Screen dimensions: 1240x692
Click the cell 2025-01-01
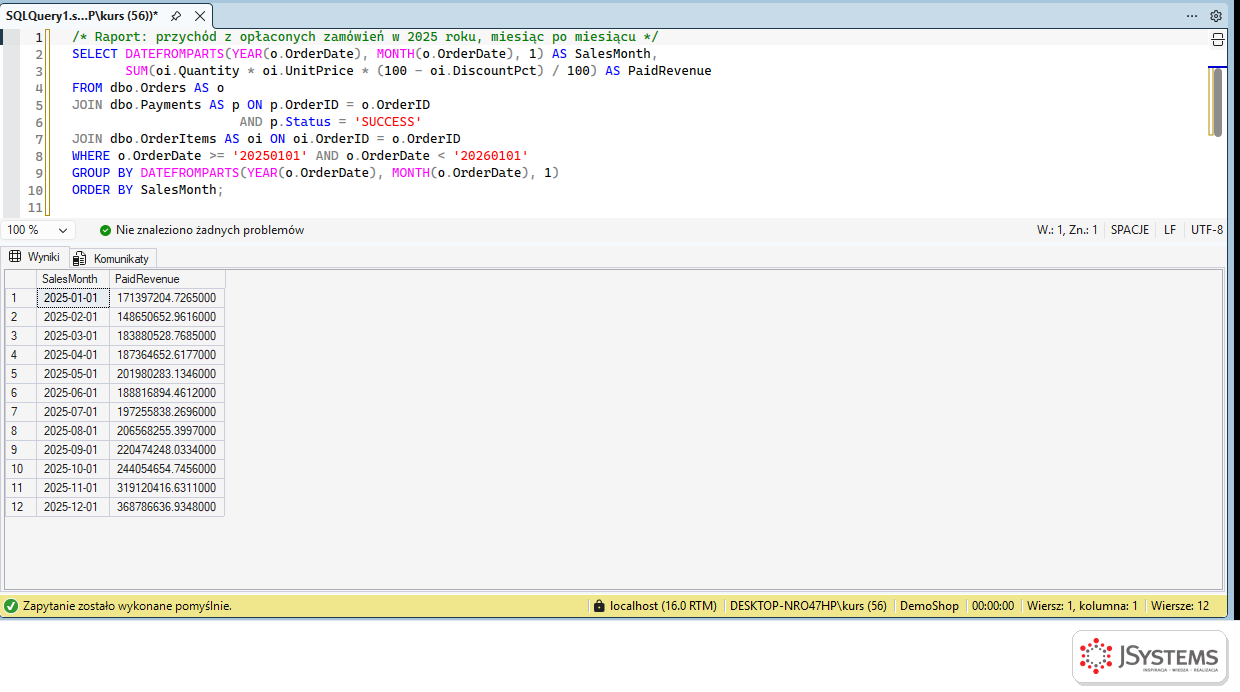(73, 298)
